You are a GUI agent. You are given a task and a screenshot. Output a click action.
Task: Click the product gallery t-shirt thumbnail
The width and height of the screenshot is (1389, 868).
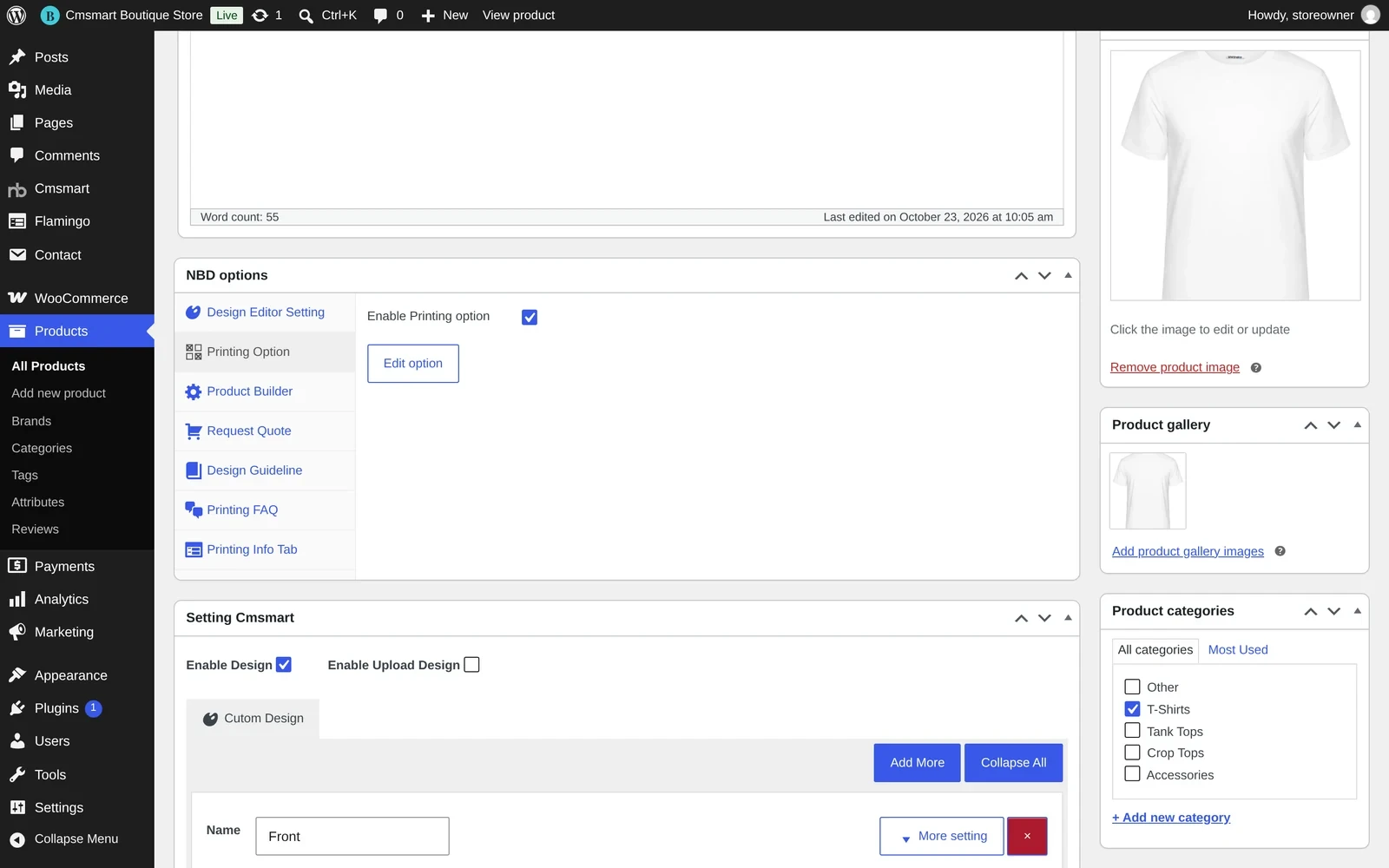coord(1148,490)
